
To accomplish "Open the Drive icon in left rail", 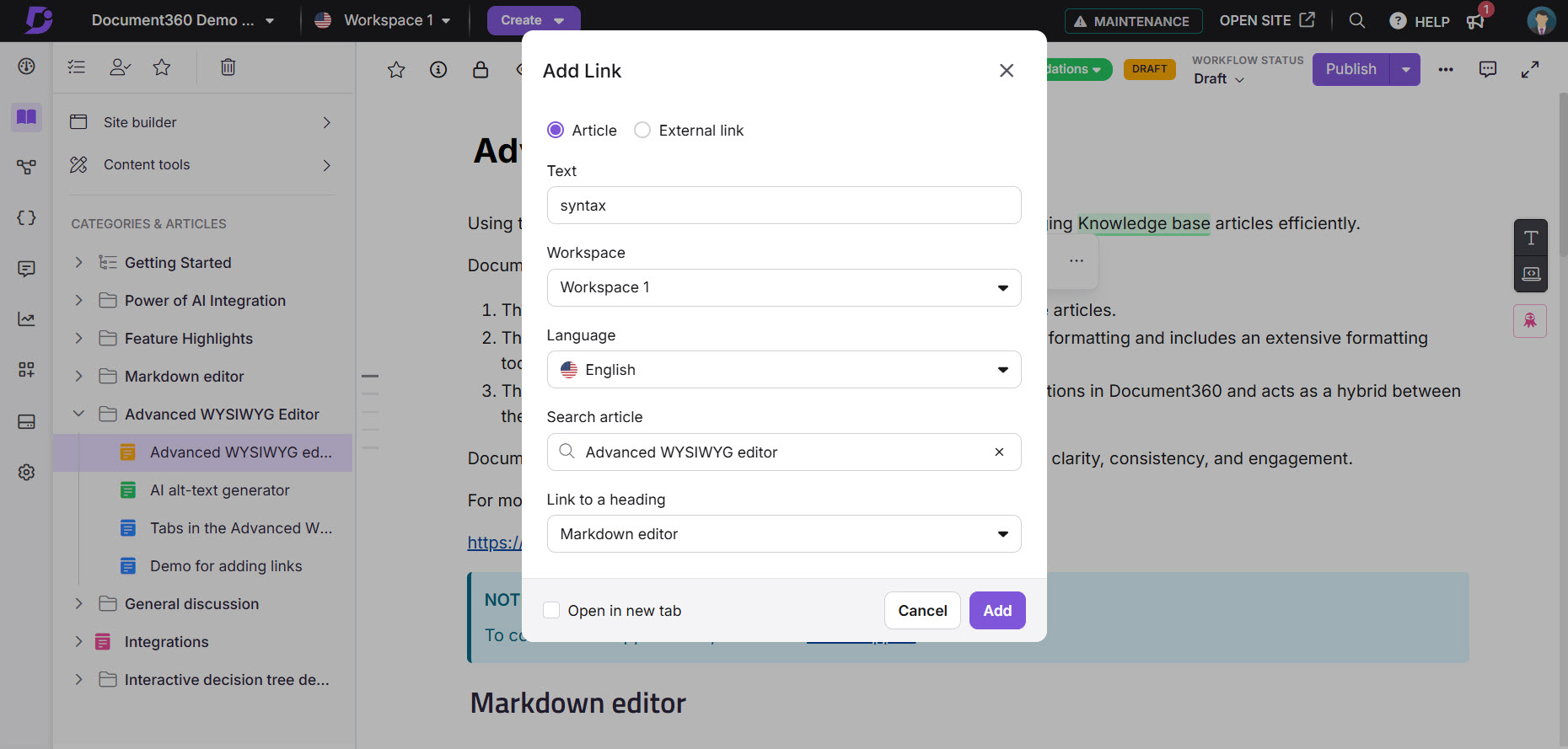I will pyautogui.click(x=26, y=421).
